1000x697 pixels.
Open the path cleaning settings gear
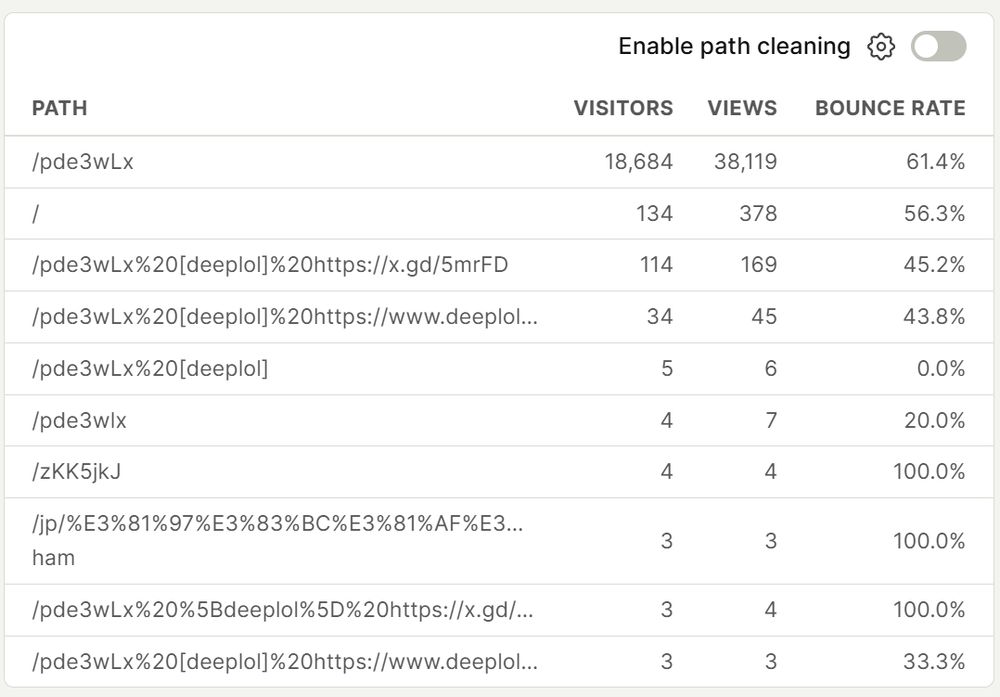tap(881, 46)
